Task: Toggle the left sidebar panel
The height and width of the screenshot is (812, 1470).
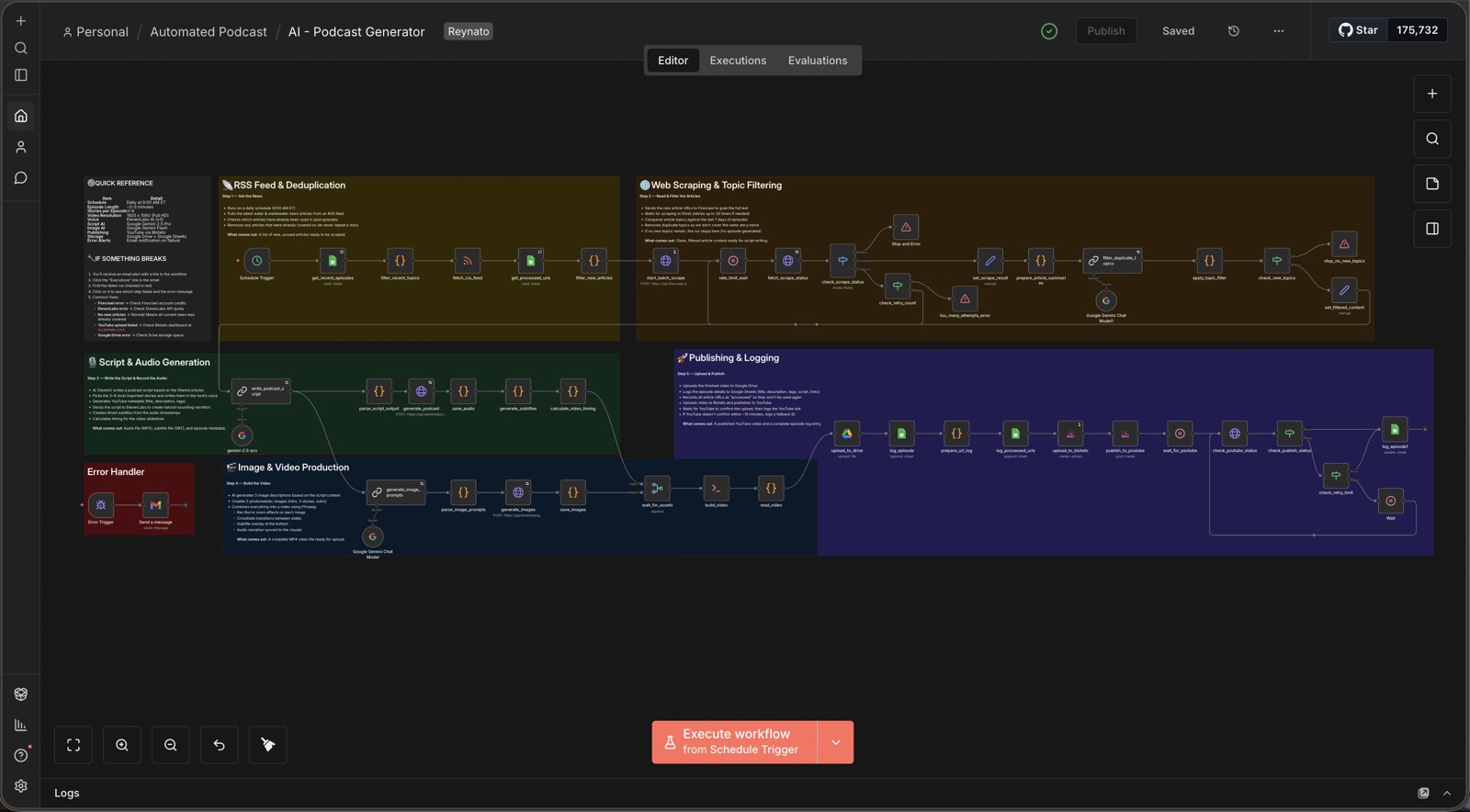Action: tap(21, 75)
